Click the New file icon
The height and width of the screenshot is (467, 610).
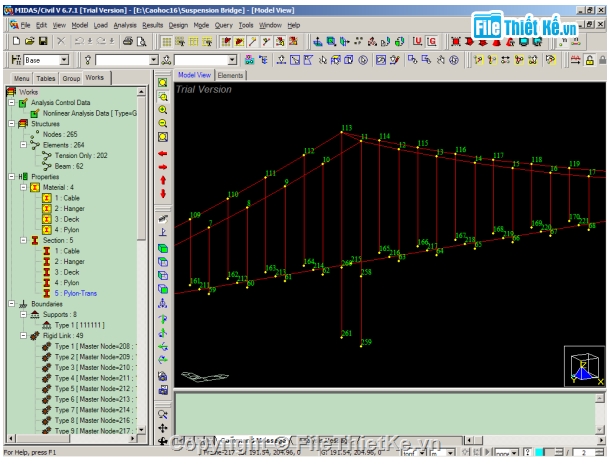[x=16, y=41]
